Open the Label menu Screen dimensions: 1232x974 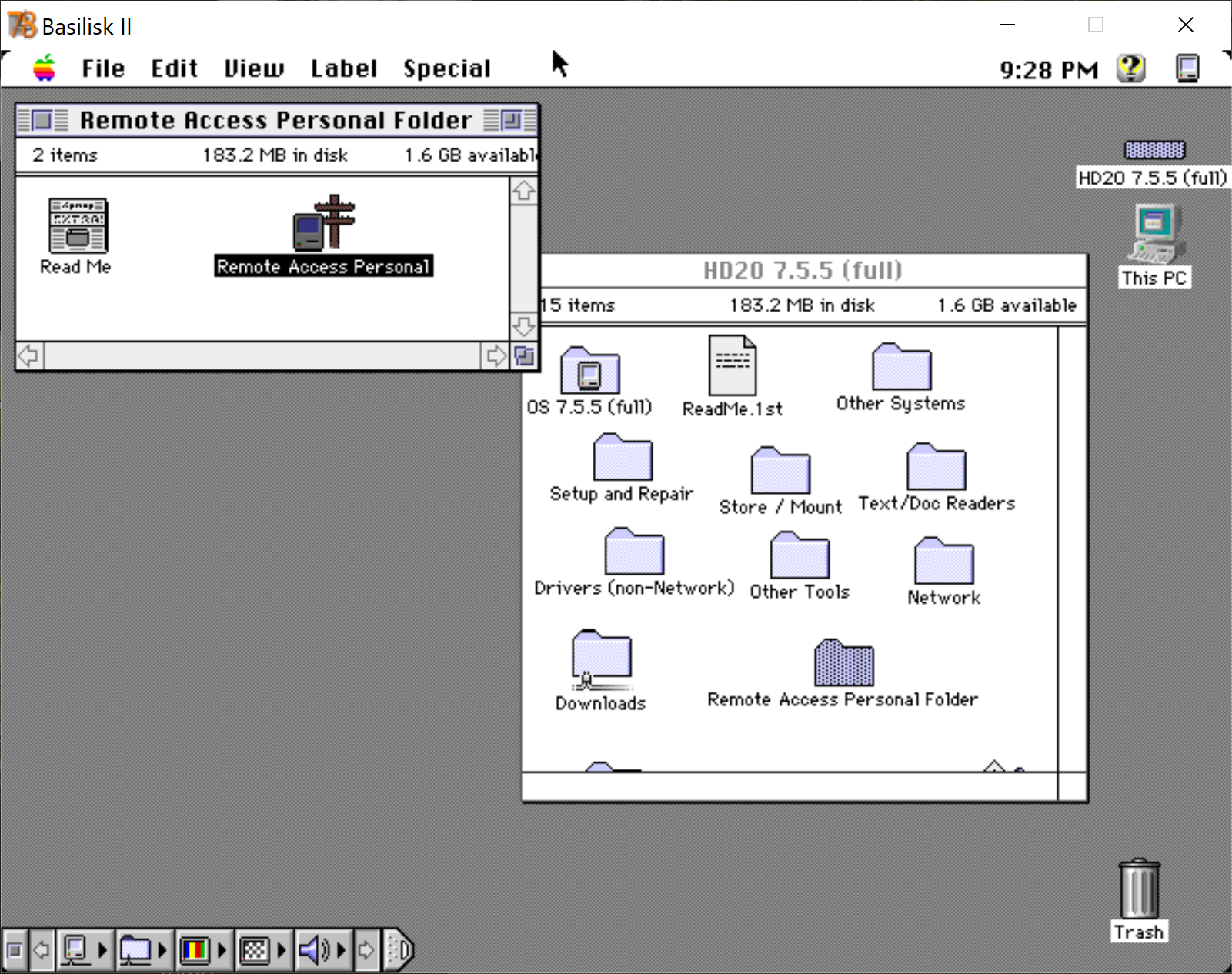(344, 68)
